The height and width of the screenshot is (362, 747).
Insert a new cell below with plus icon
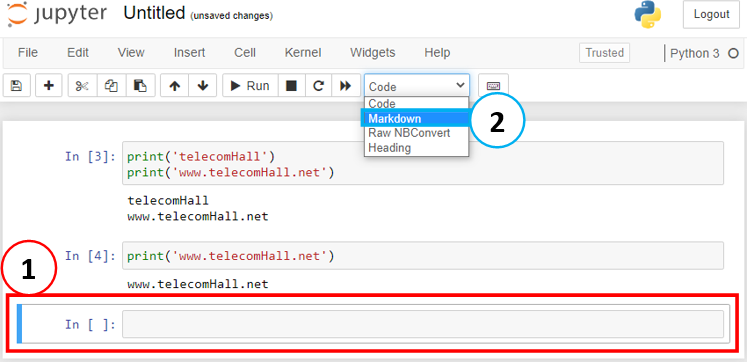[x=49, y=86]
